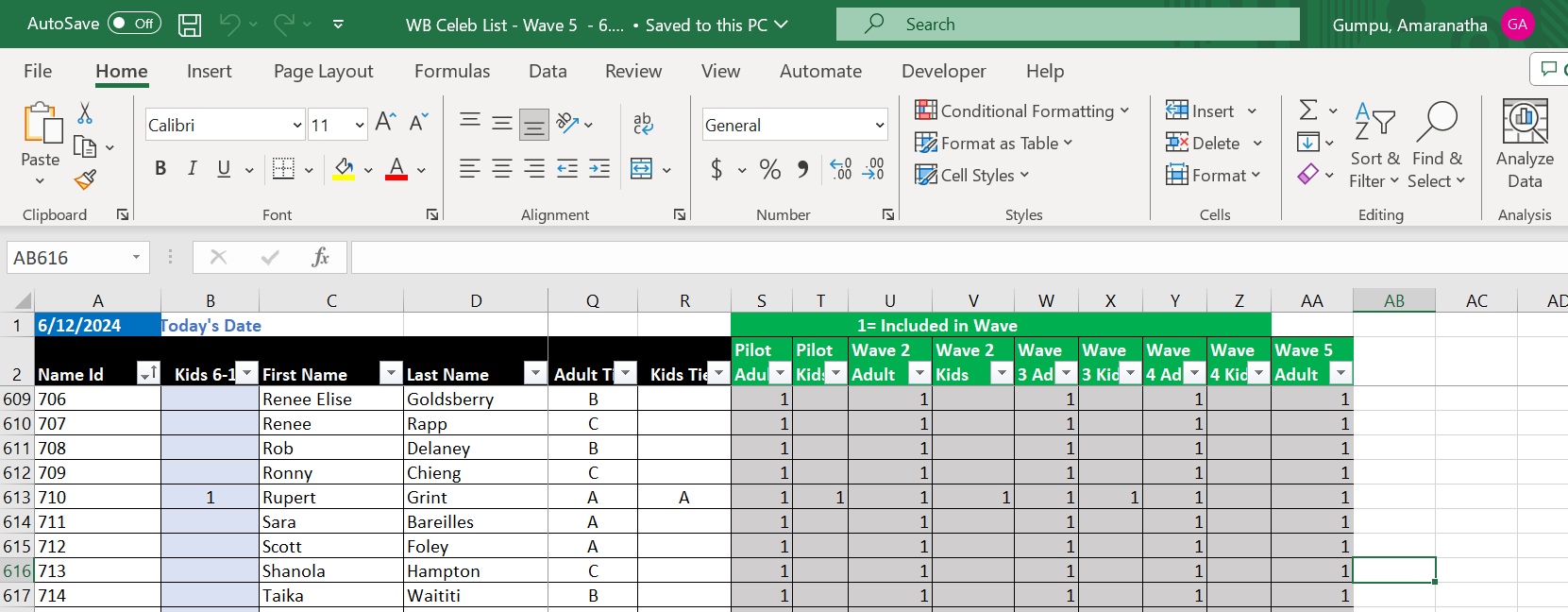
Task: Click Increase Decimal icon
Action: (x=841, y=169)
